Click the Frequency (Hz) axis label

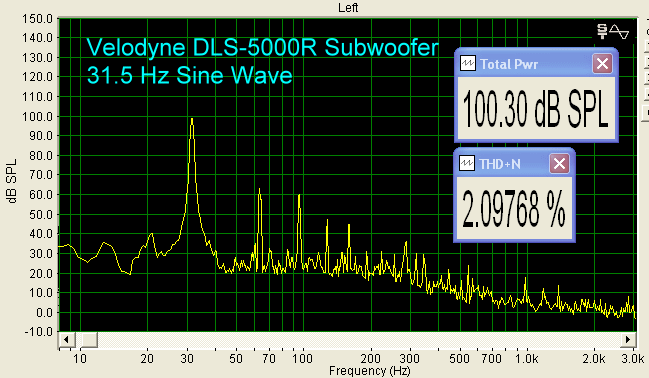[370, 371]
